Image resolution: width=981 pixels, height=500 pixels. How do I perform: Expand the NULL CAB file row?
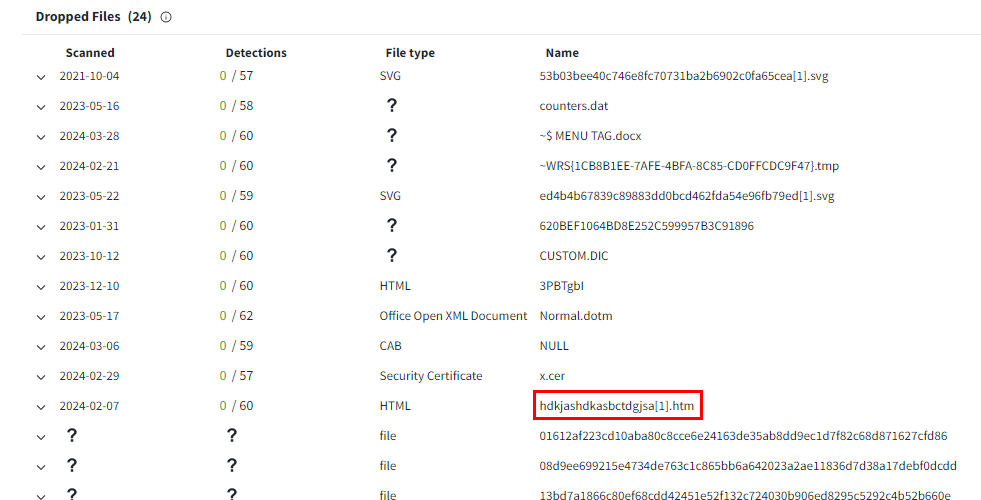coord(41,347)
